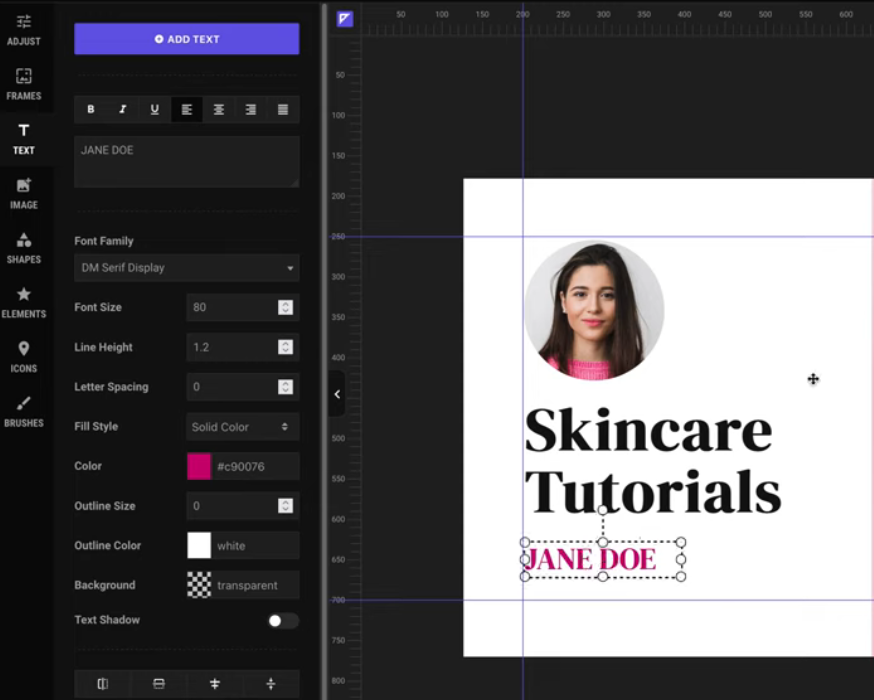Go to the Elements tab
This screenshot has width=874, height=700.
(24, 302)
